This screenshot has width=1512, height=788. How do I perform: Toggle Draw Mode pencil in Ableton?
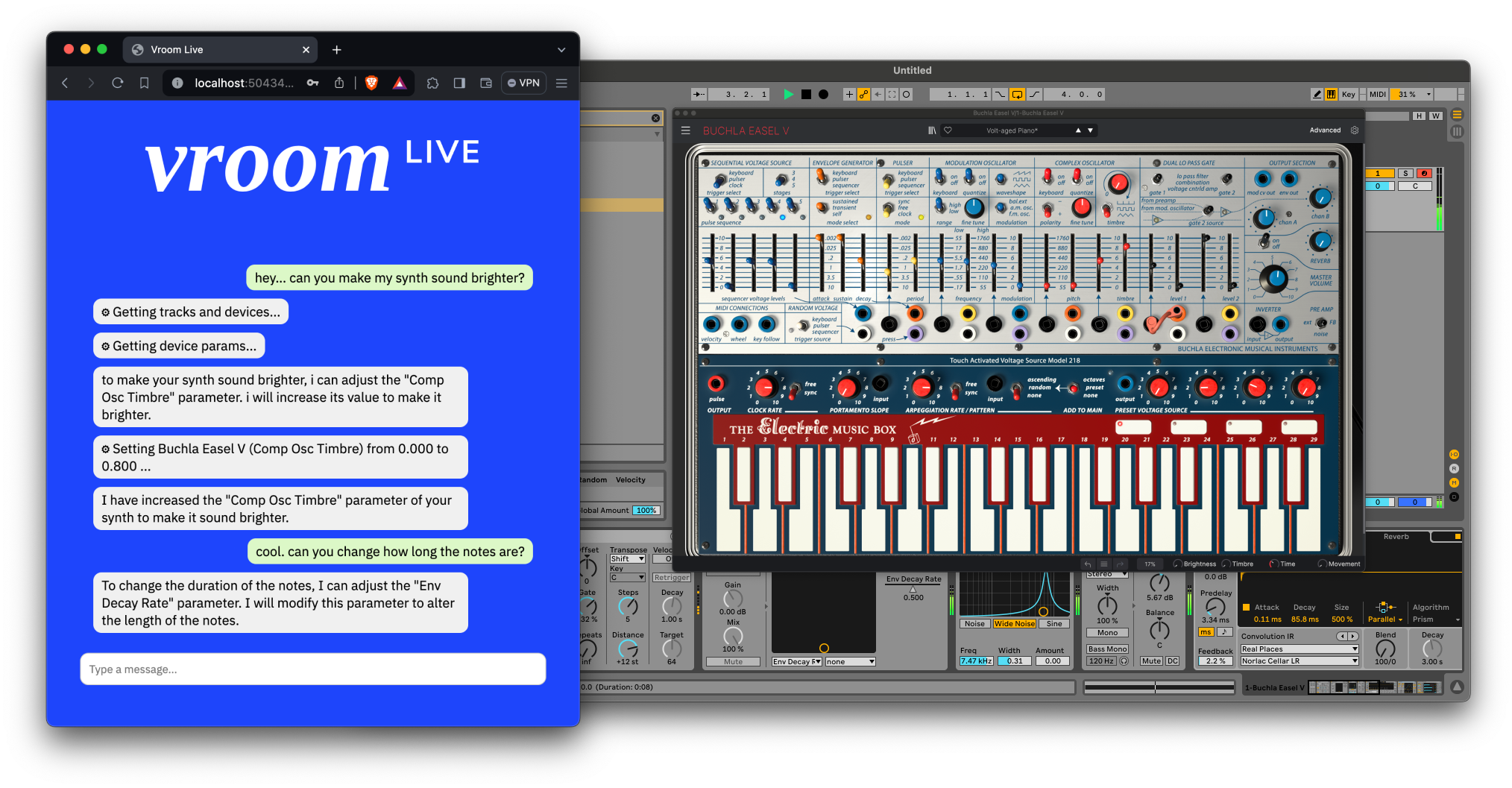point(1317,95)
